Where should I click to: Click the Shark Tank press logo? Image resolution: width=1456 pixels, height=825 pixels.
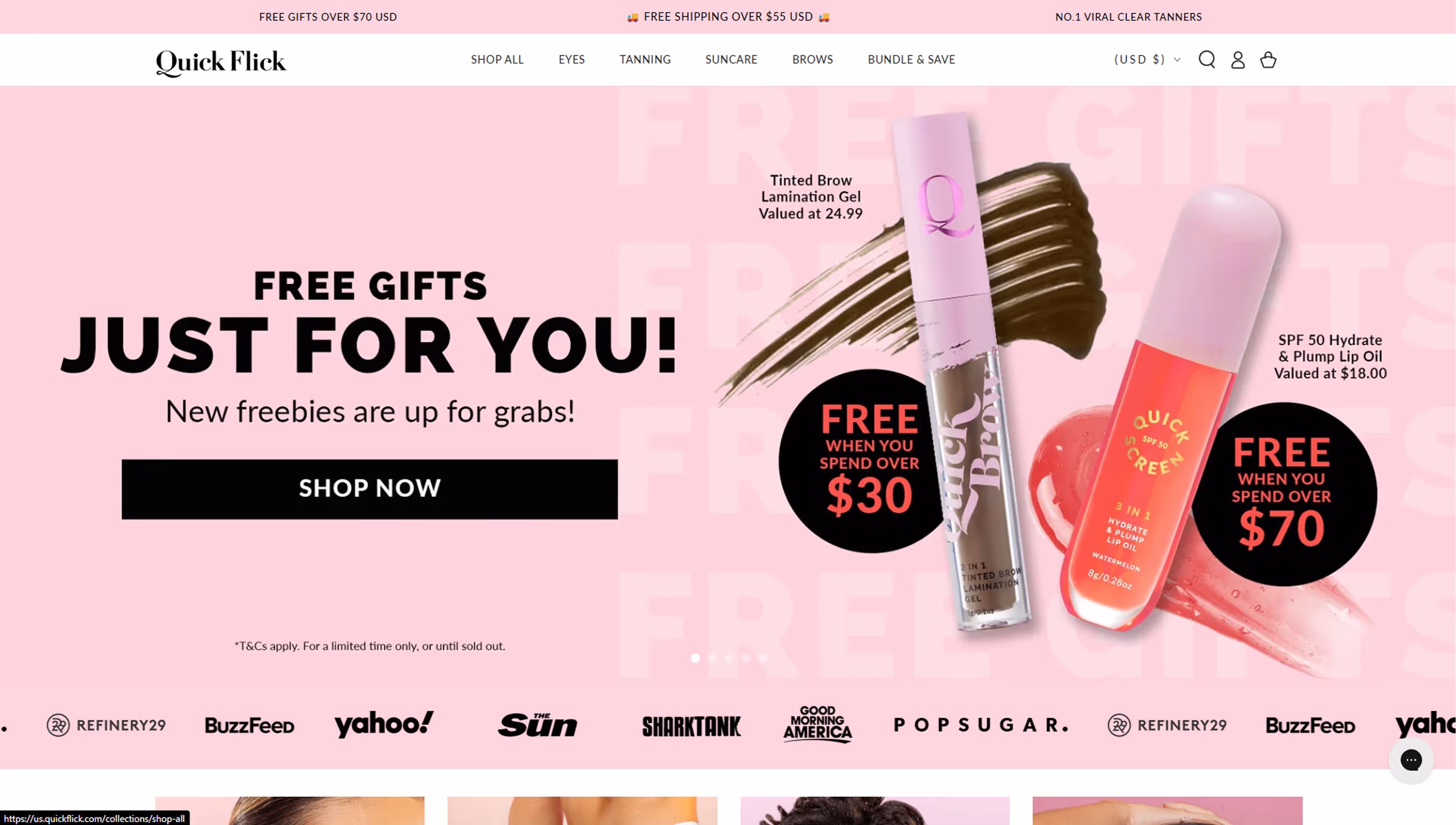click(691, 726)
